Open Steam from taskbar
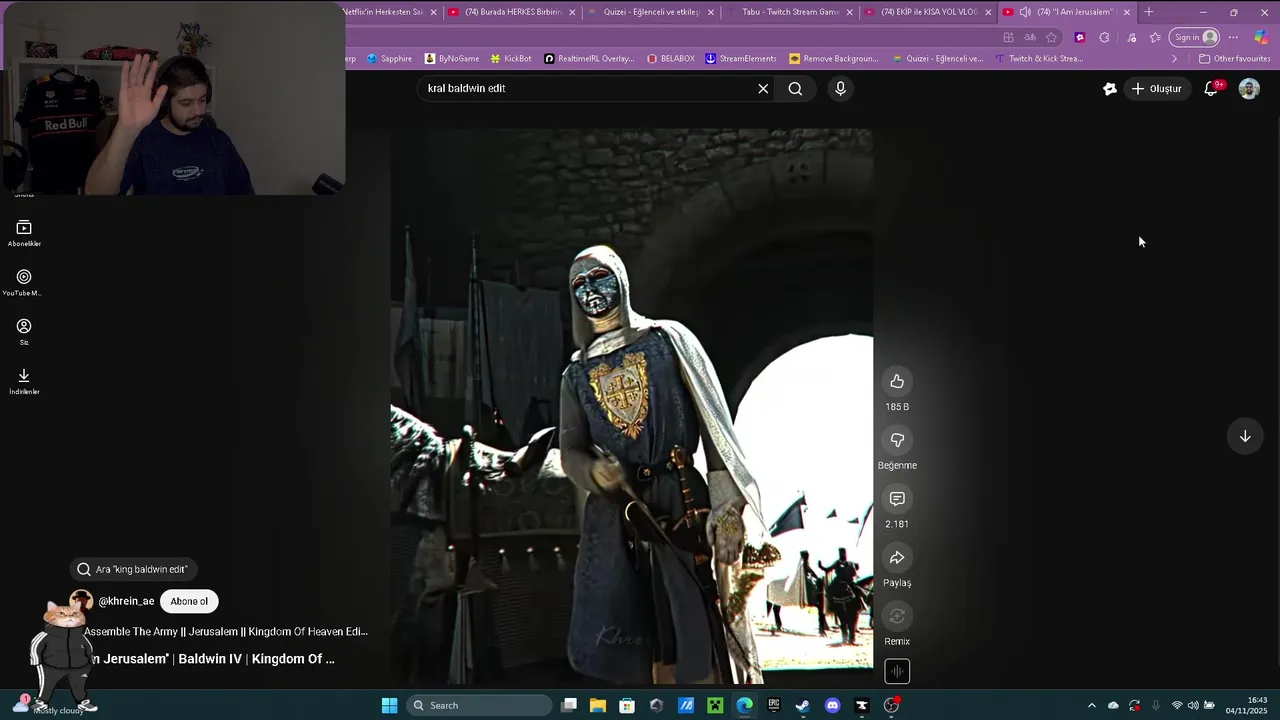1280x720 pixels. click(803, 705)
